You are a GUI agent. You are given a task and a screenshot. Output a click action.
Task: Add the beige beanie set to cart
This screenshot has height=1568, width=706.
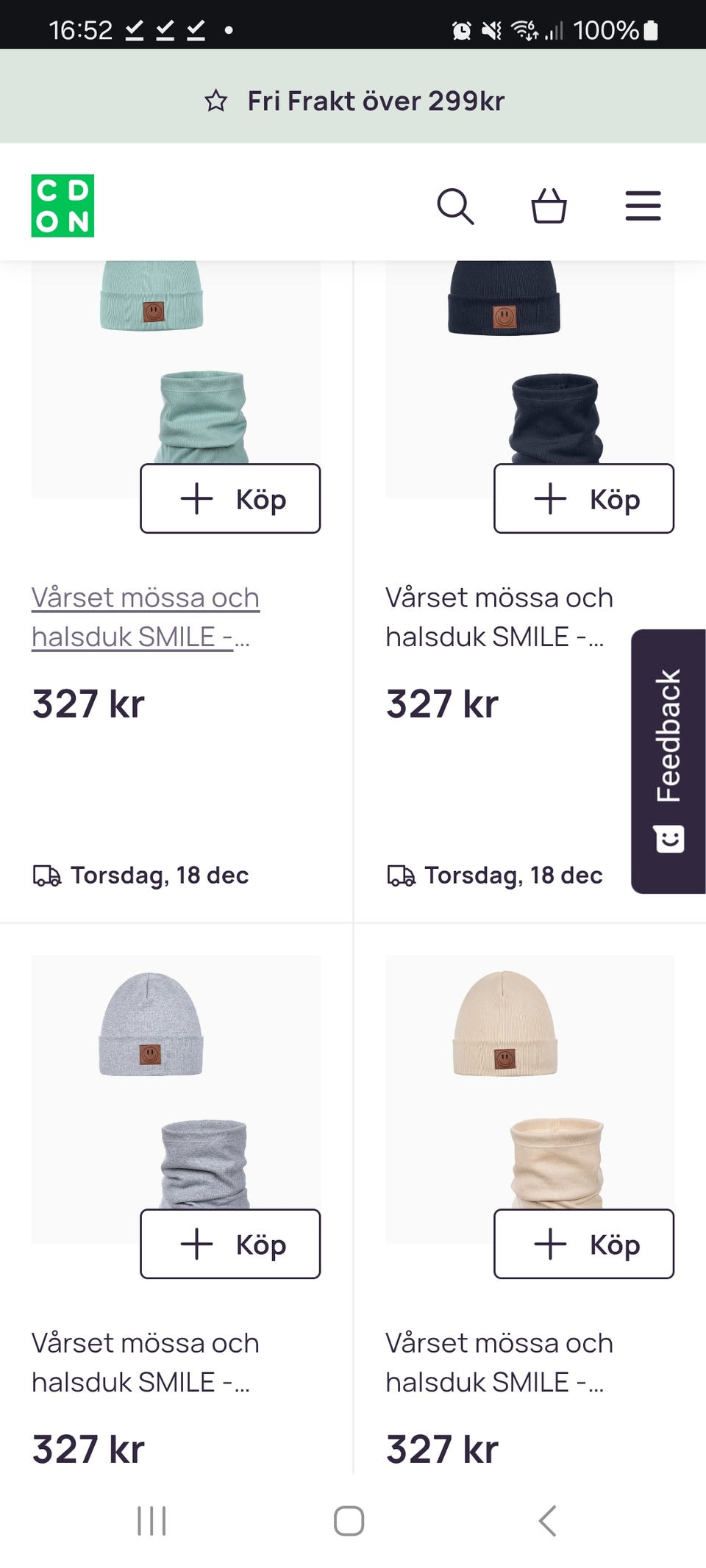click(x=583, y=1244)
